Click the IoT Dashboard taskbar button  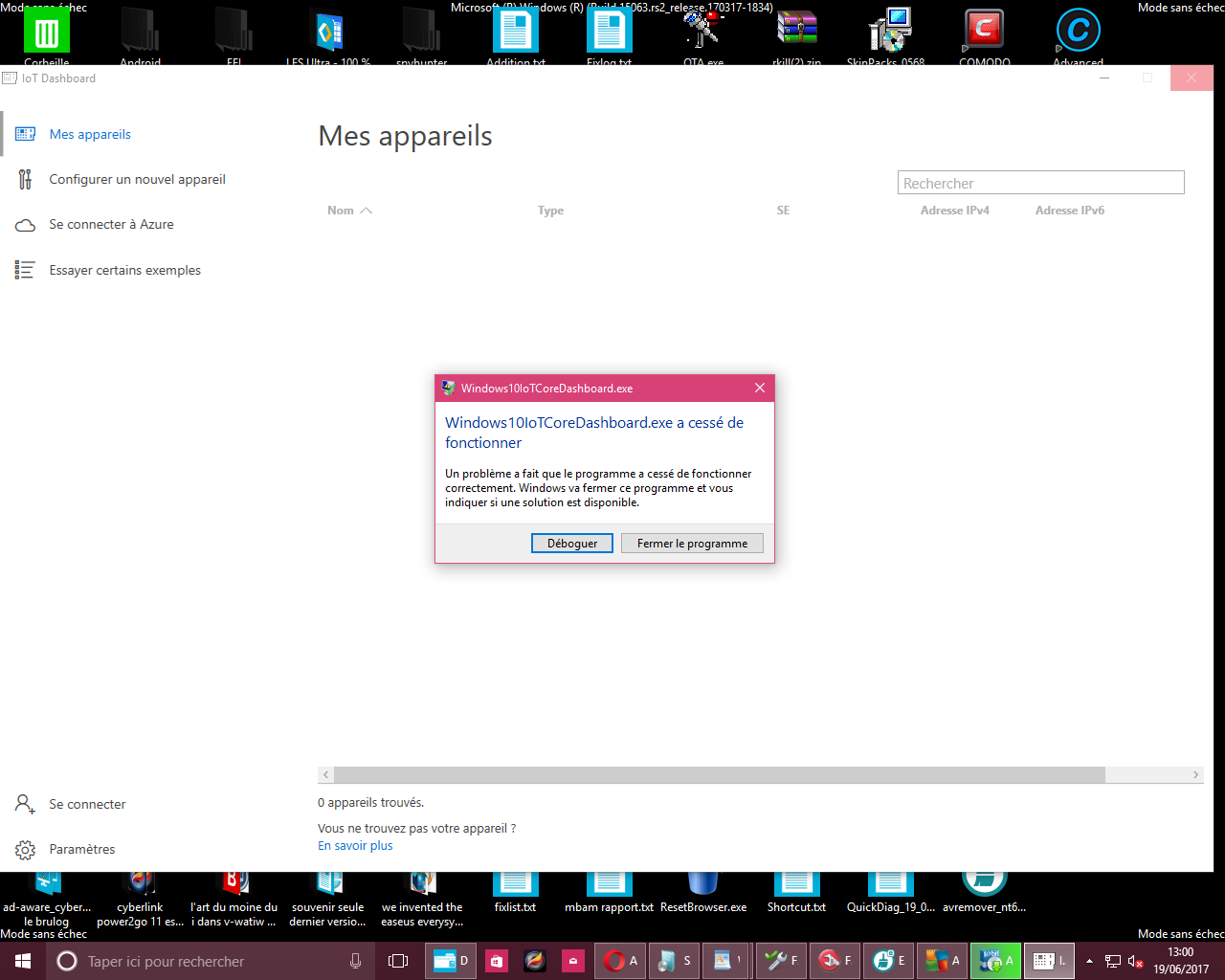[1050, 961]
